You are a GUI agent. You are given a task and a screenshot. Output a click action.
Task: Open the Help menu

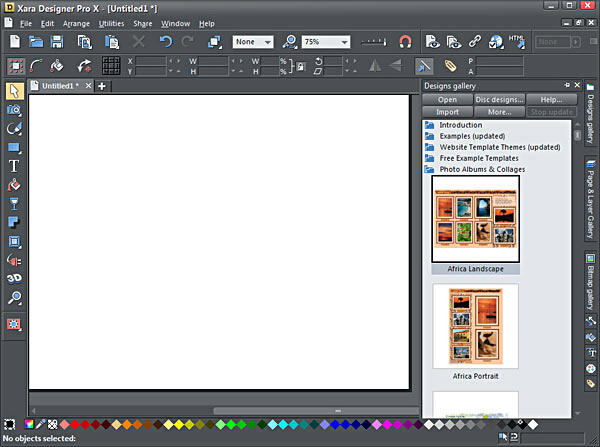(207, 24)
